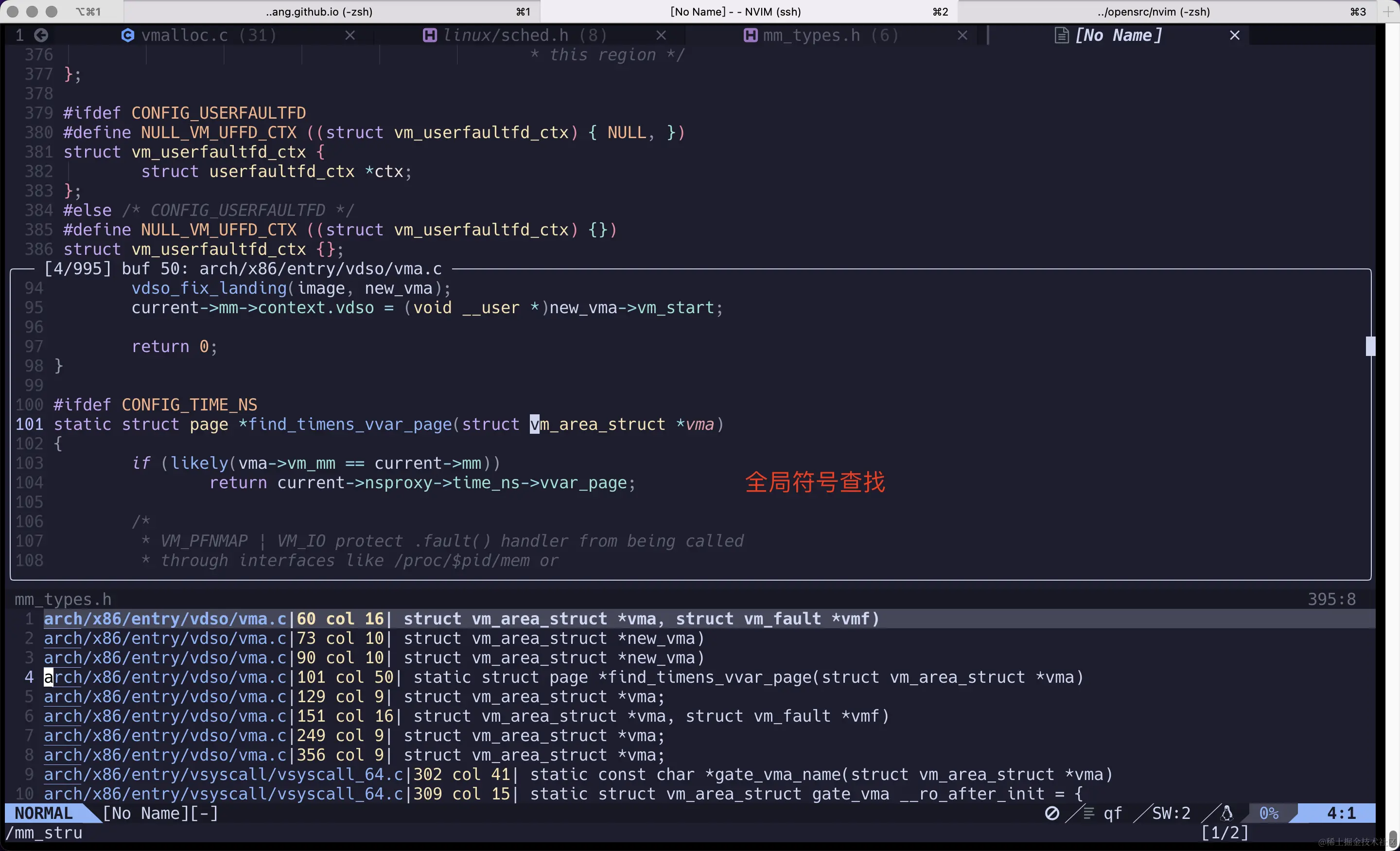The height and width of the screenshot is (851, 1400).
Task: Click the circular back arrow icon
Action: point(41,35)
